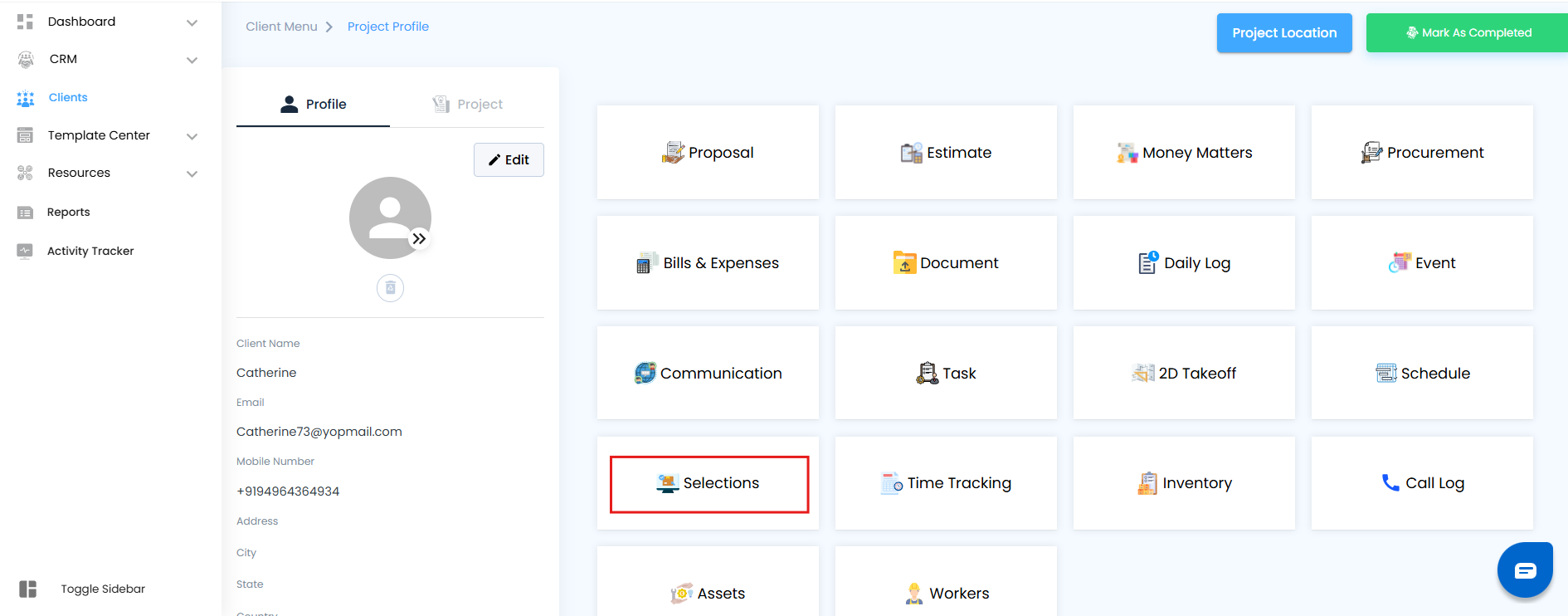
Task: Open Activity Tracker in the sidebar
Action: (x=90, y=251)
